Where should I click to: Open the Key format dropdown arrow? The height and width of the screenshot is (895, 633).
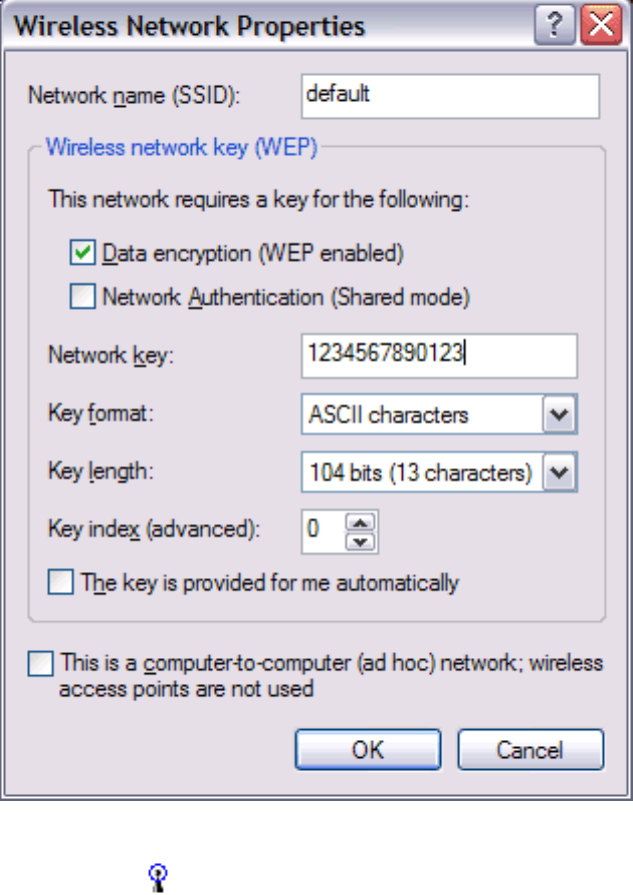(x=560, y=414)
